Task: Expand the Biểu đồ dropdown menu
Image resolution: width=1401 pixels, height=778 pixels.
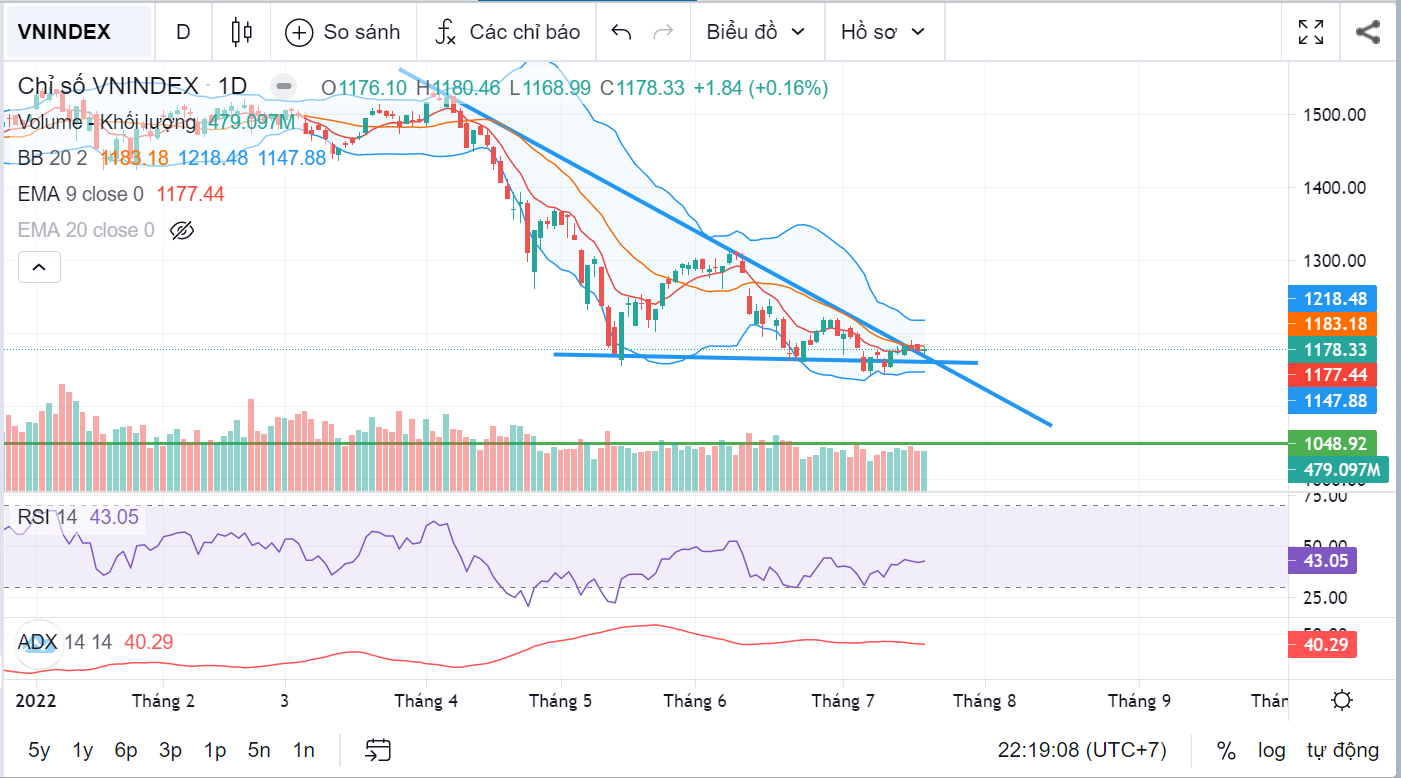Action: coord(756,32)
